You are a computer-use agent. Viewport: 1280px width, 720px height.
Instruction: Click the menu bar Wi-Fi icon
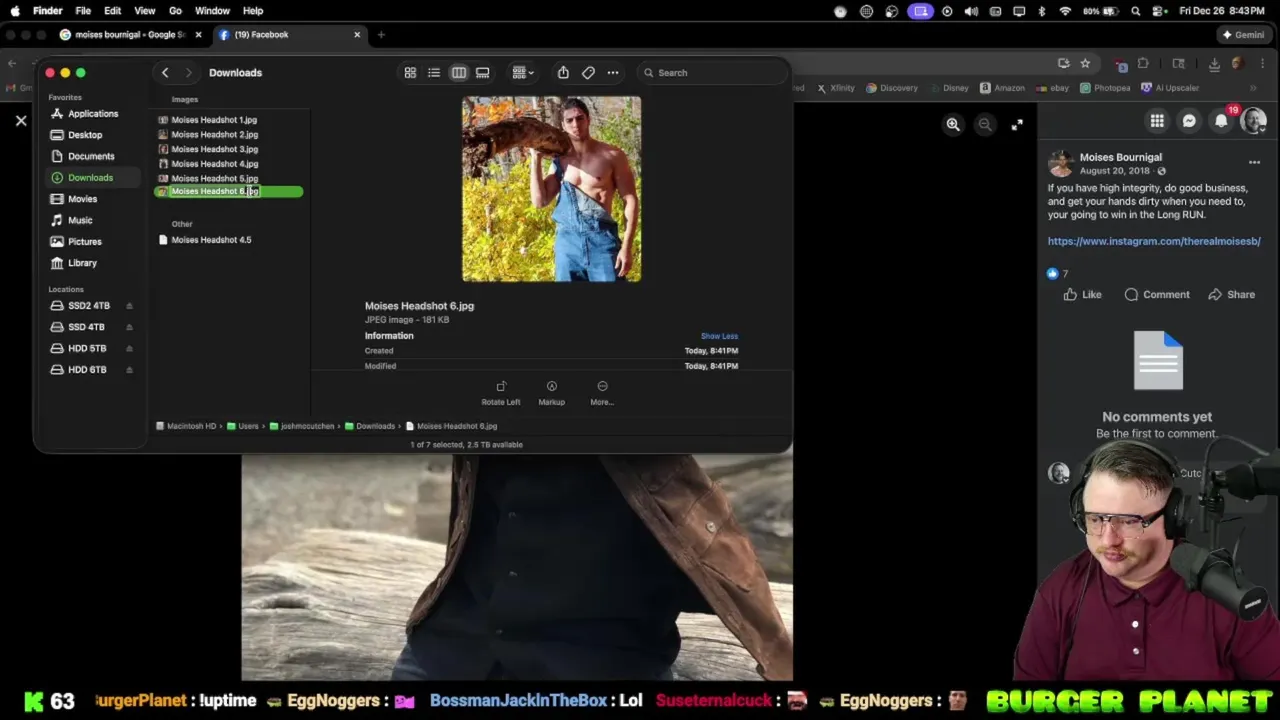pos(1065,11)
